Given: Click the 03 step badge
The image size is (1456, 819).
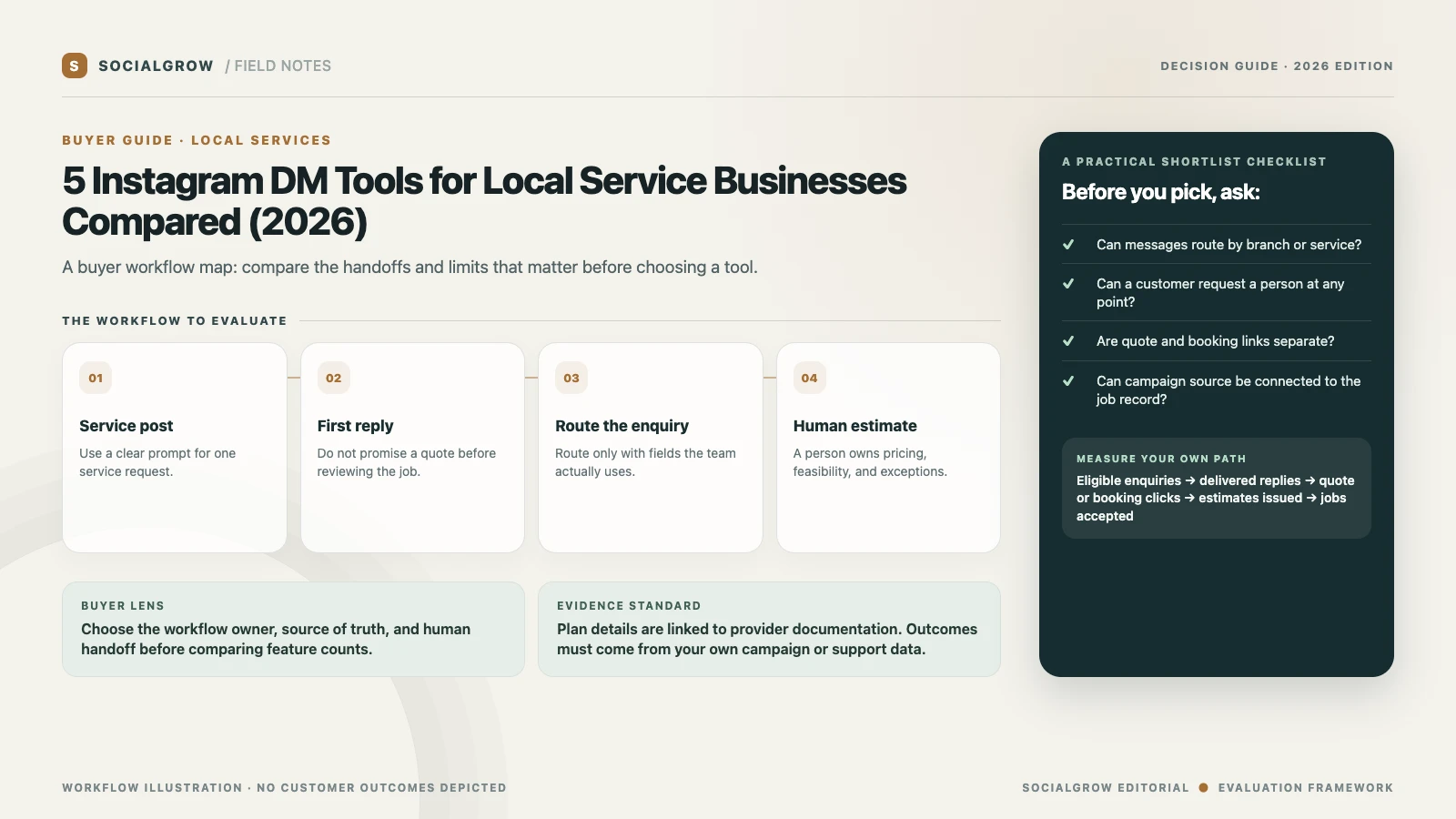Looking at the screenshot, I should [x=571, y=378].
